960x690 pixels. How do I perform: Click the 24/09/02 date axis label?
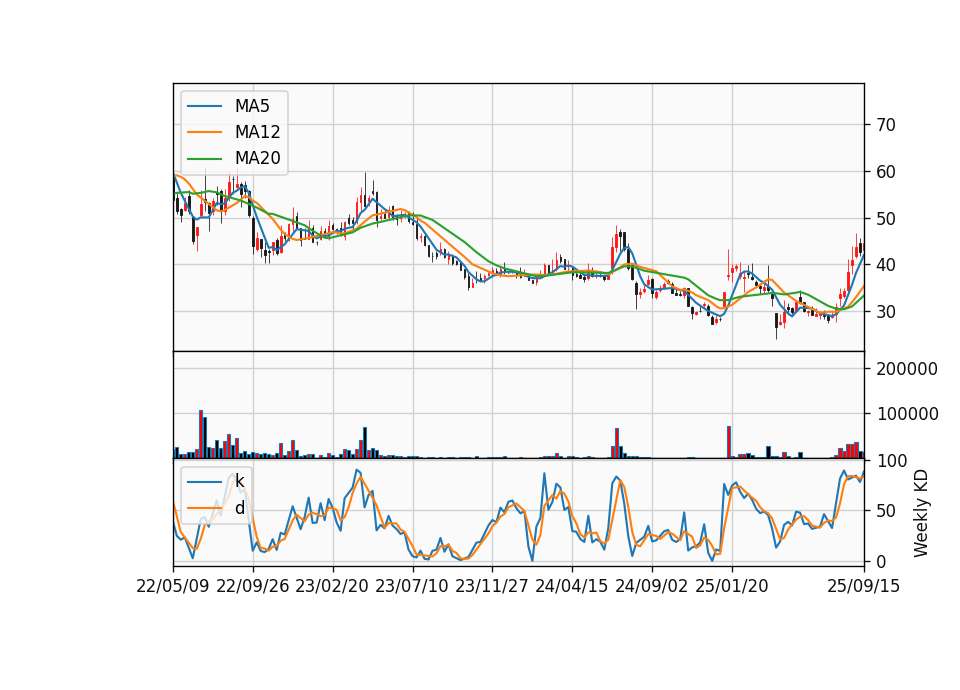click(651, 586)
